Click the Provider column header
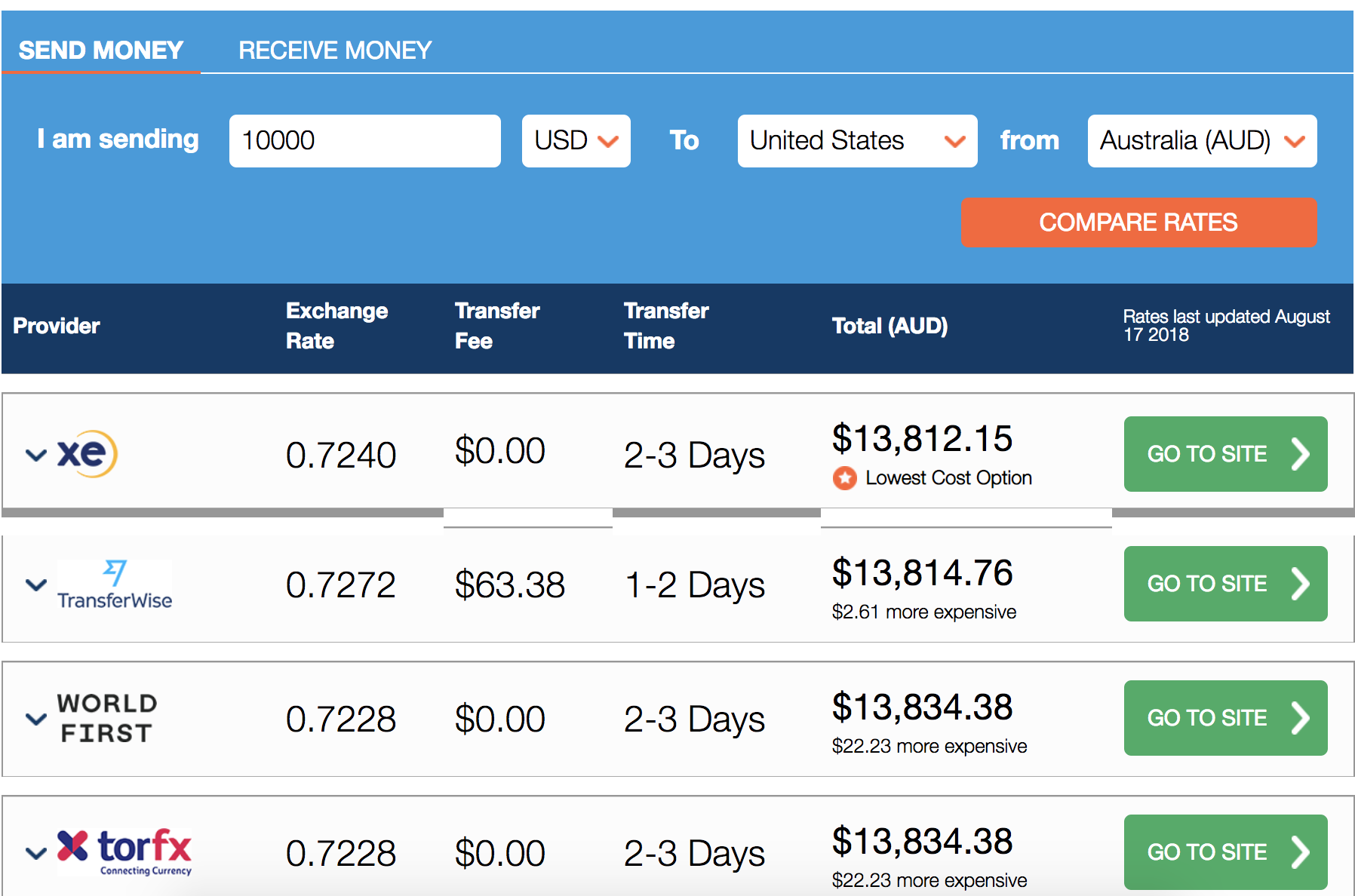This screenshot has width=1355, height=896. tap(57, 326)
